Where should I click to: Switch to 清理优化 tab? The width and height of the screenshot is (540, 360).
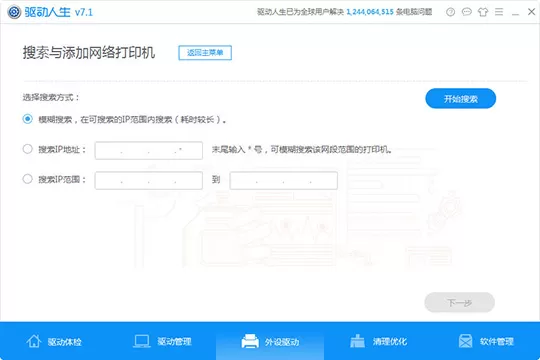(378, 341)
